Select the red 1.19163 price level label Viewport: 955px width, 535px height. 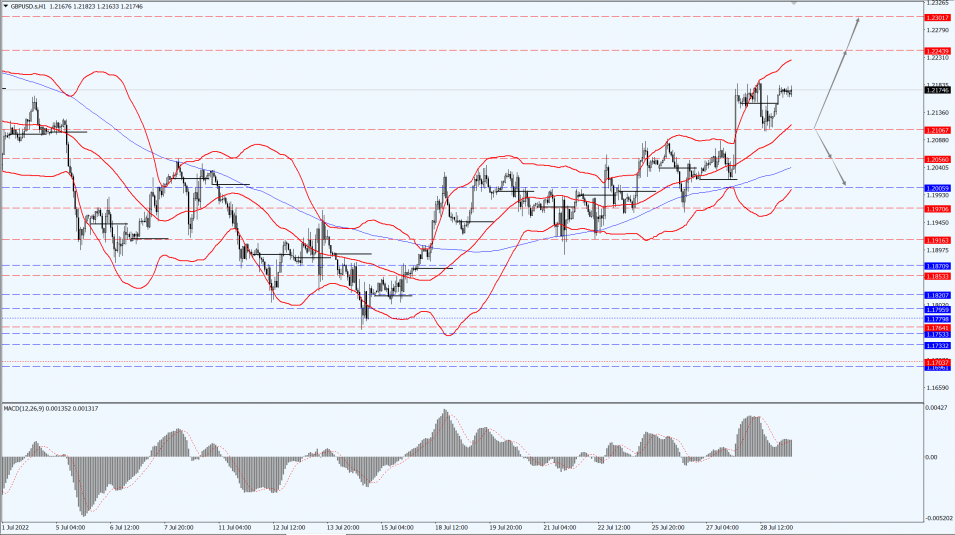click(x=937, y=240)
